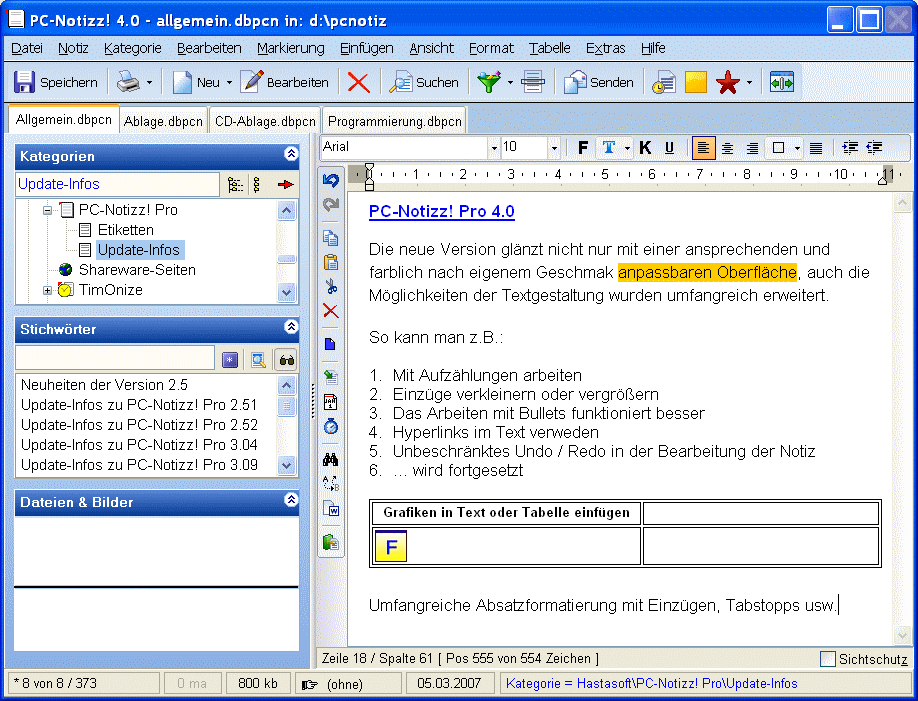
Task: Open the Arial font name dropdown
Action: pos(494,148)
